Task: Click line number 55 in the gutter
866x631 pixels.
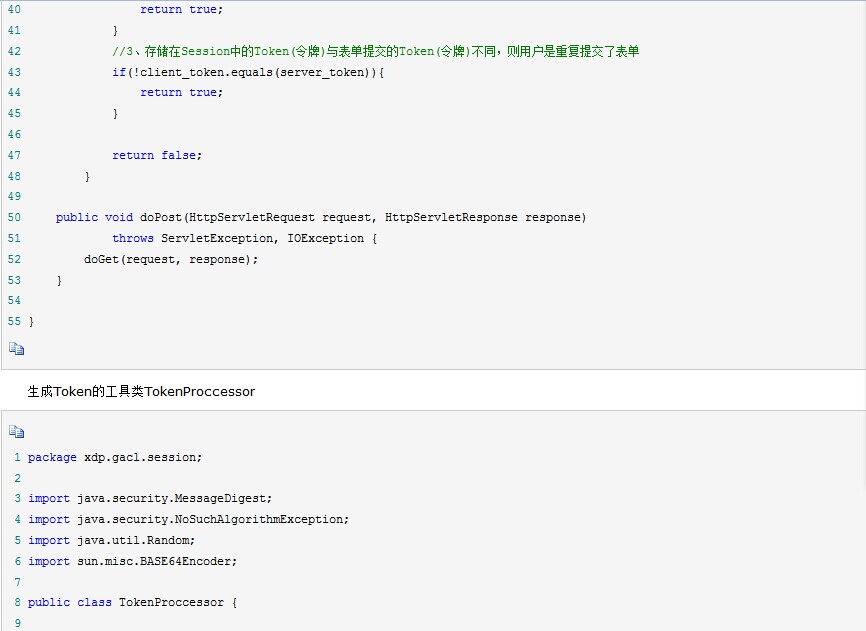Action: (x=14, y=321)
